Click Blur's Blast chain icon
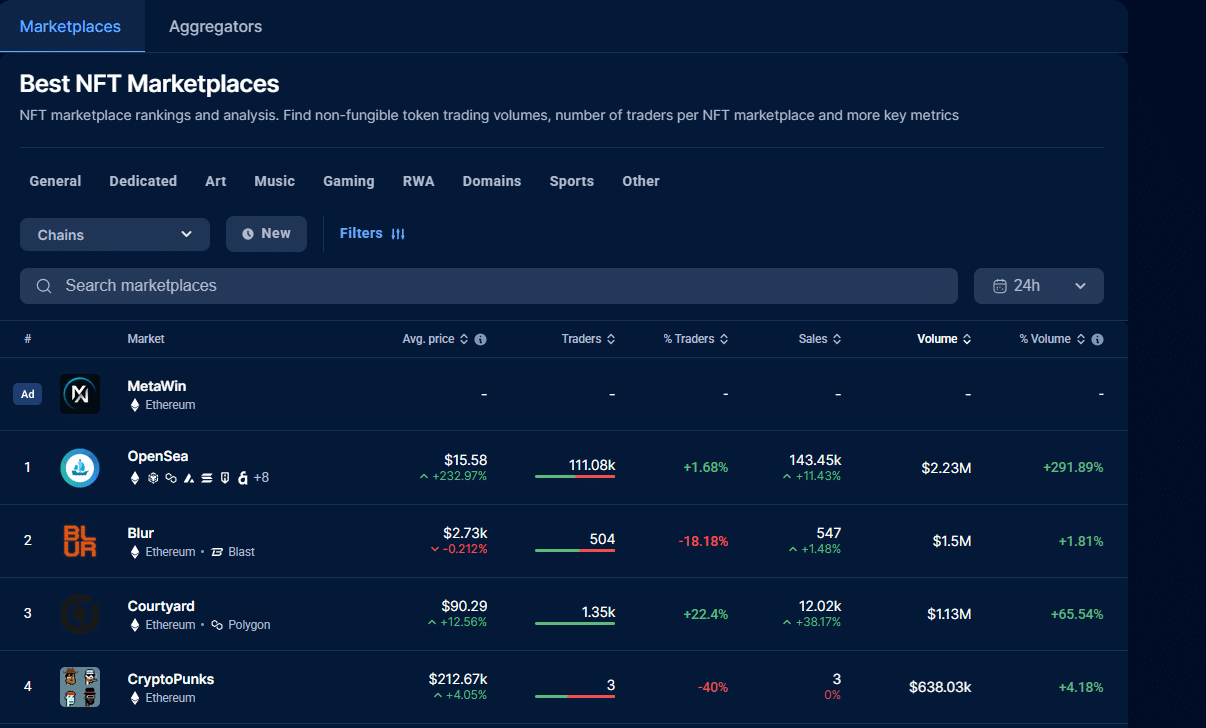Screen dimensions: 1206x728 point(217,551)
